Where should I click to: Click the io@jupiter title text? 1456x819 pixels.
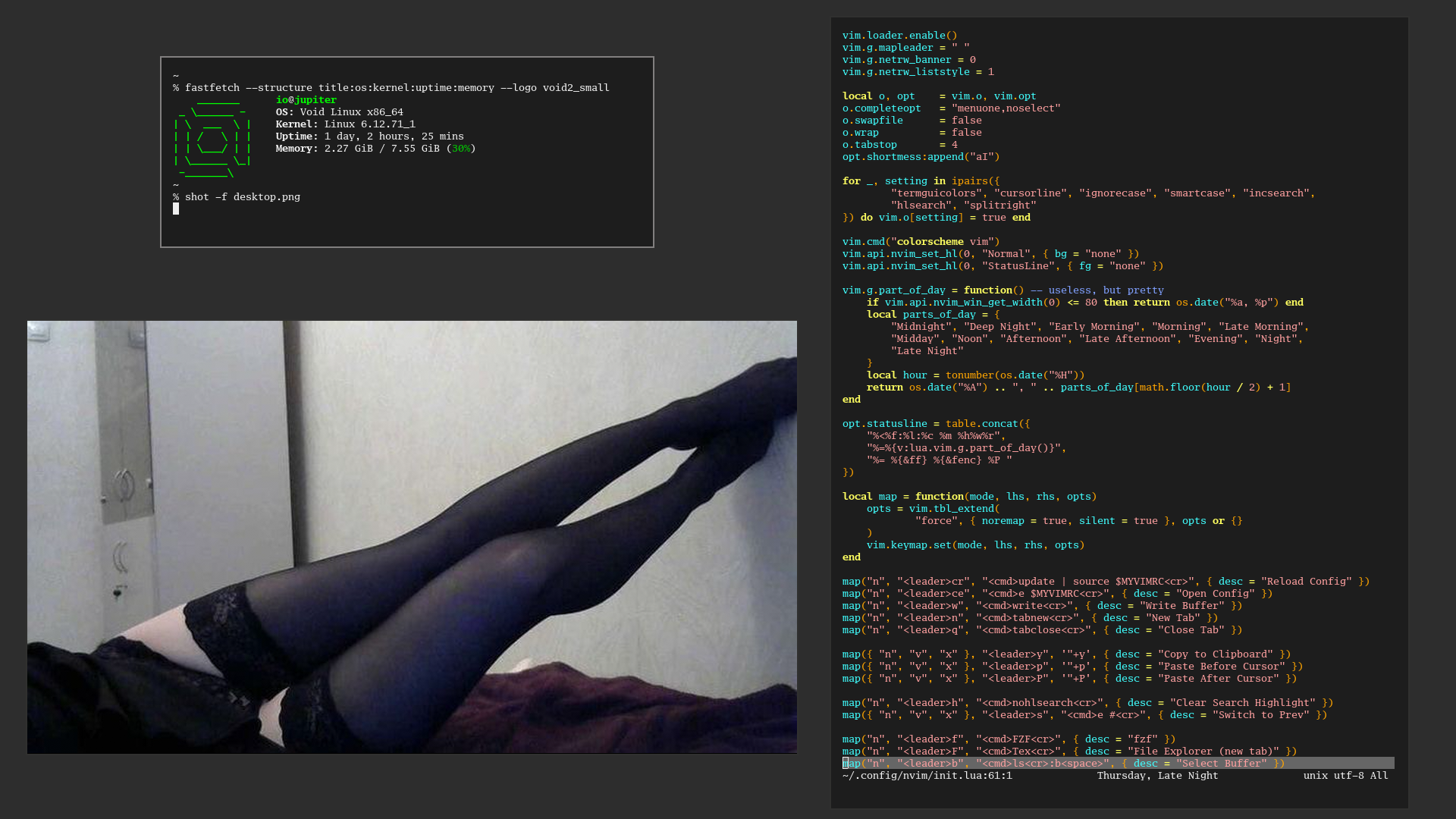click(x=306, y=100)
